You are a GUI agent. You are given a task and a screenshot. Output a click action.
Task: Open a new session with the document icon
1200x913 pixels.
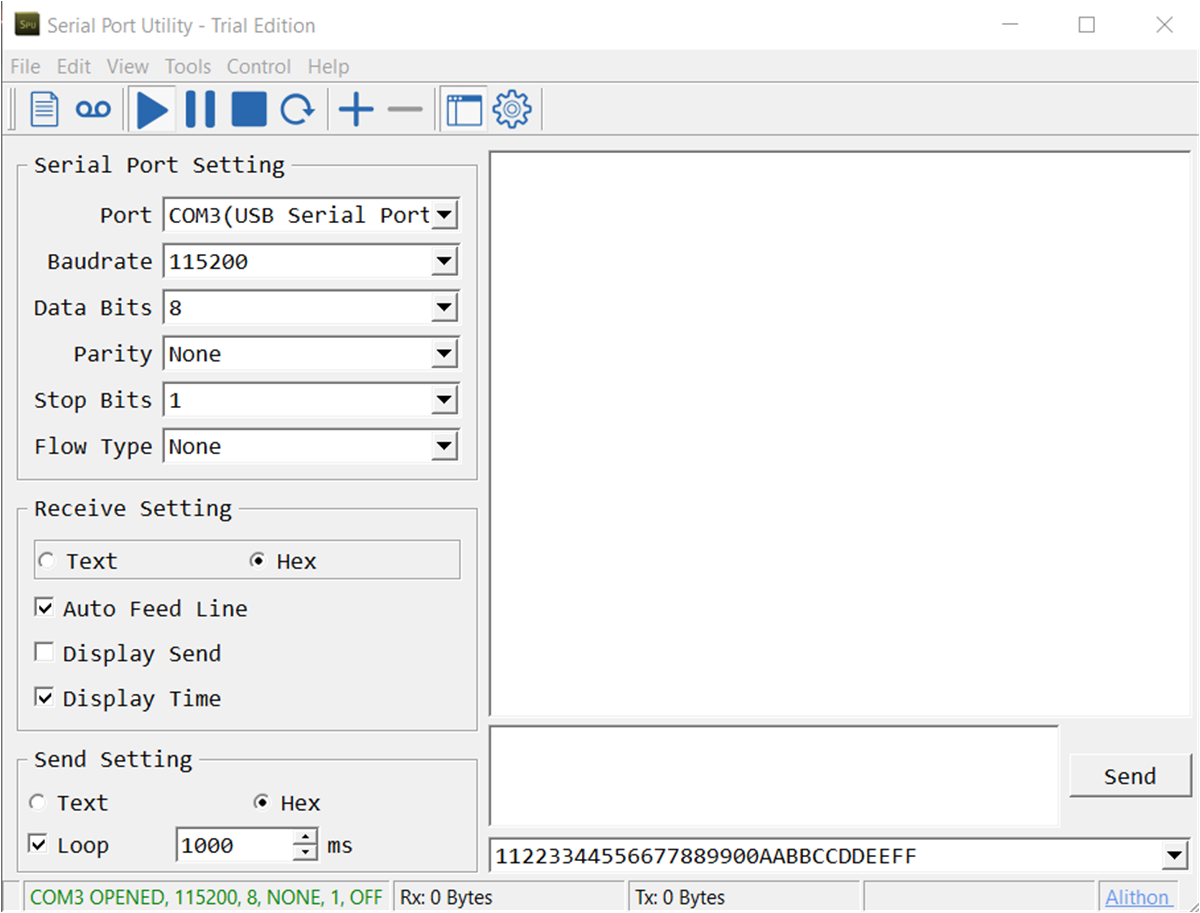click(x=44, y=108)
